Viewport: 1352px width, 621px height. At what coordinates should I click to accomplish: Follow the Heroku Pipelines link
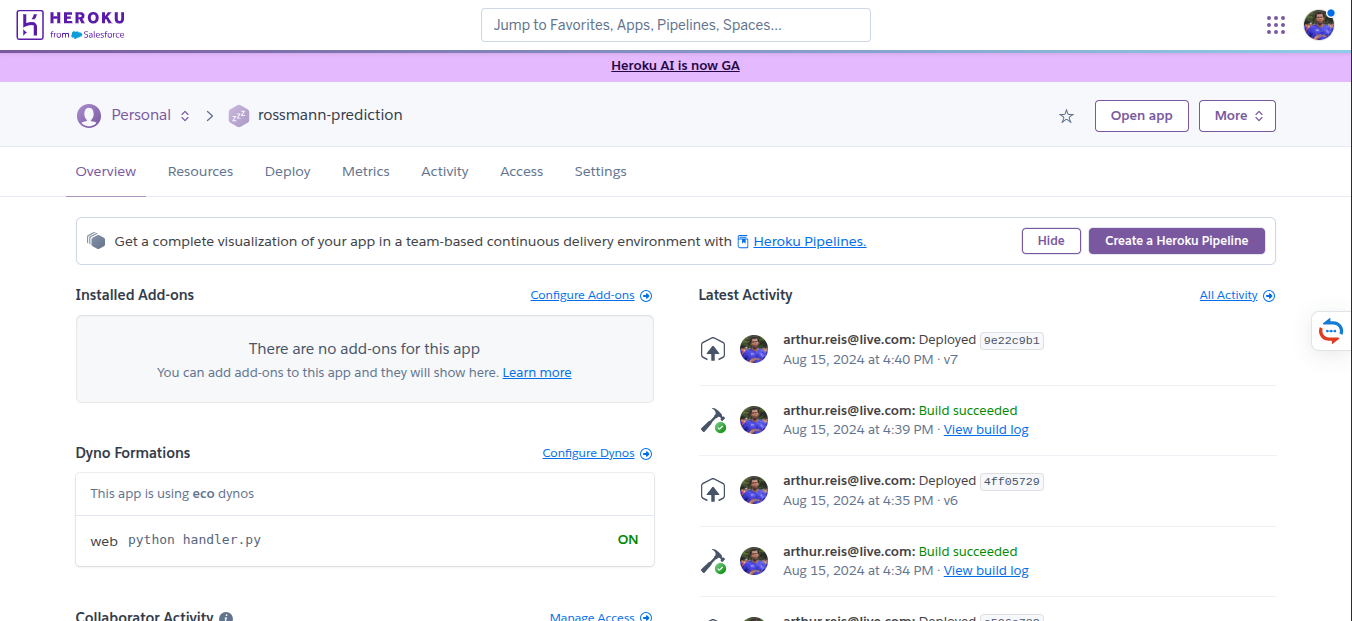810,241
